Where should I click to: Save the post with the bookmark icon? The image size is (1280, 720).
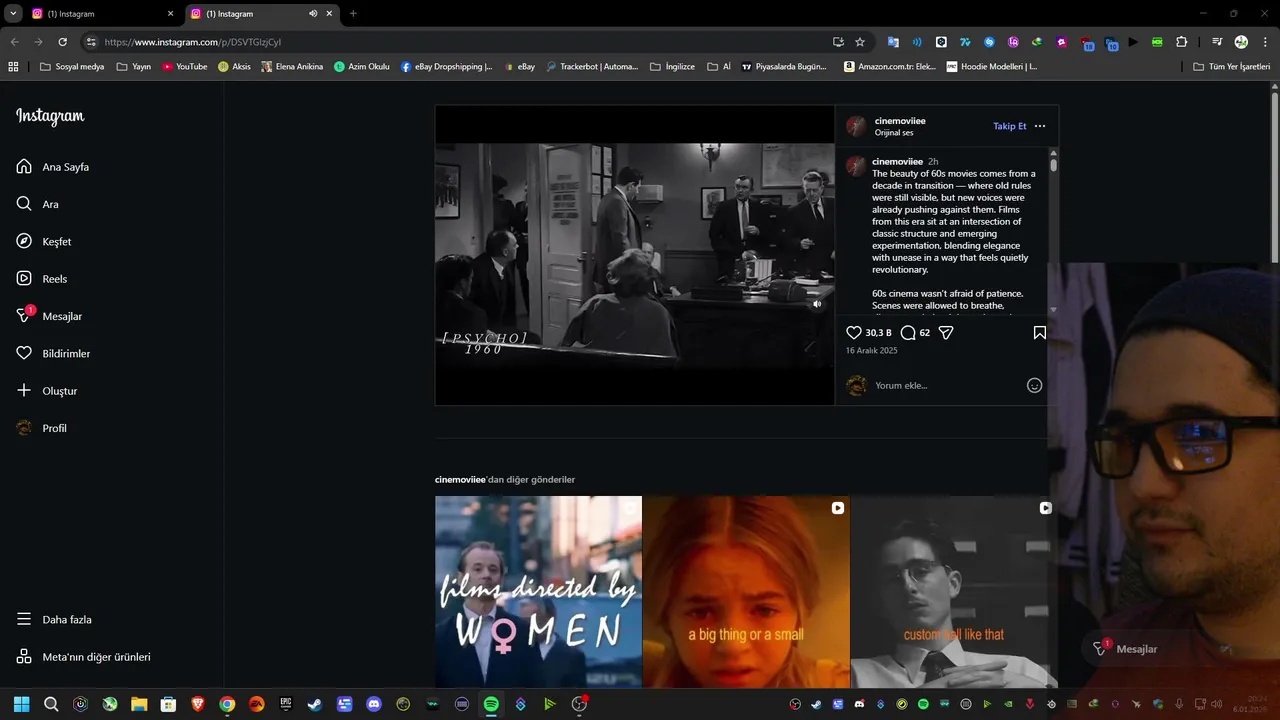[x=1040, y=333]
